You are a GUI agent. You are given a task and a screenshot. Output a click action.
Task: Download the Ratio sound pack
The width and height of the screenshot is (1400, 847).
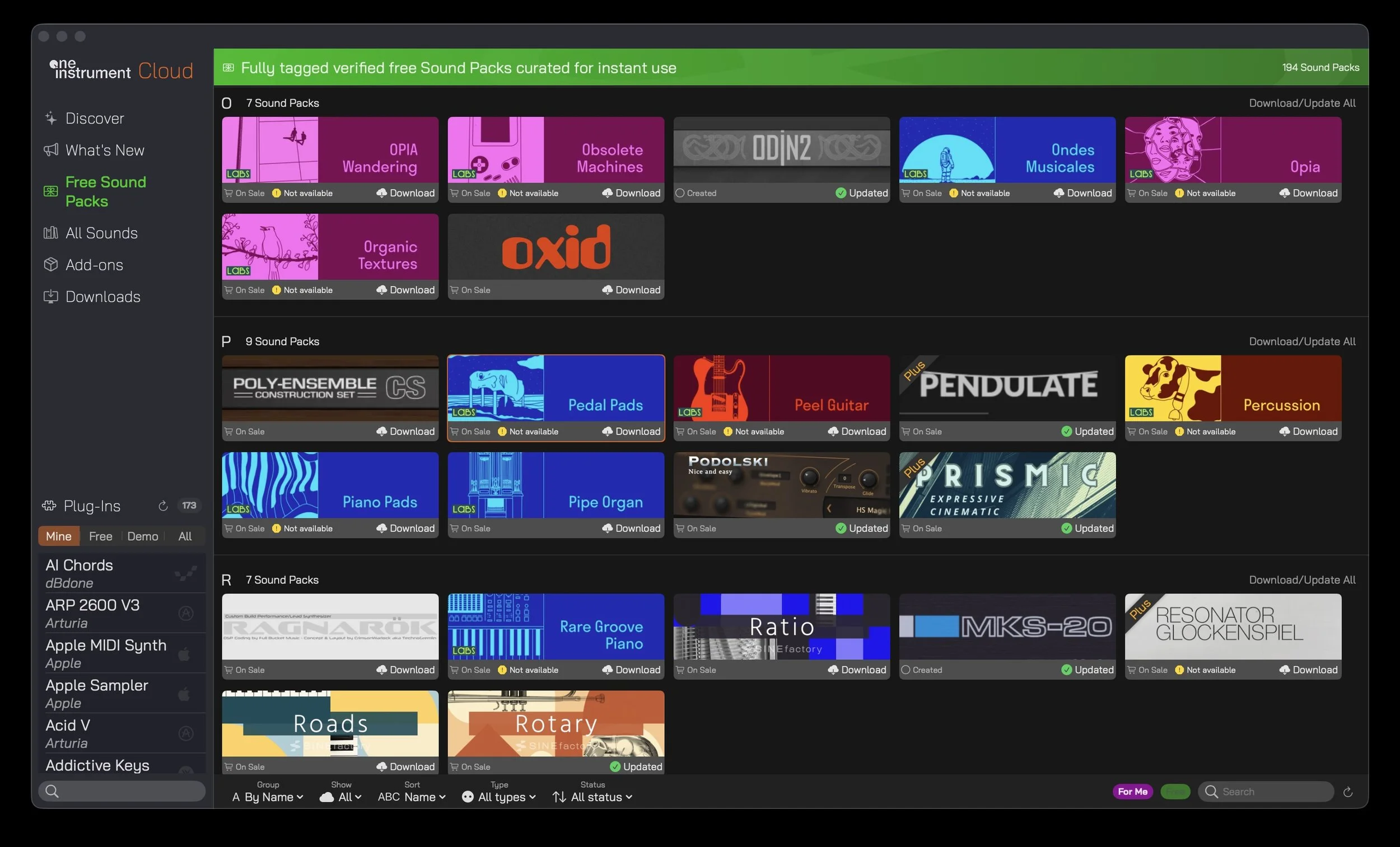(x=857, y=670)
